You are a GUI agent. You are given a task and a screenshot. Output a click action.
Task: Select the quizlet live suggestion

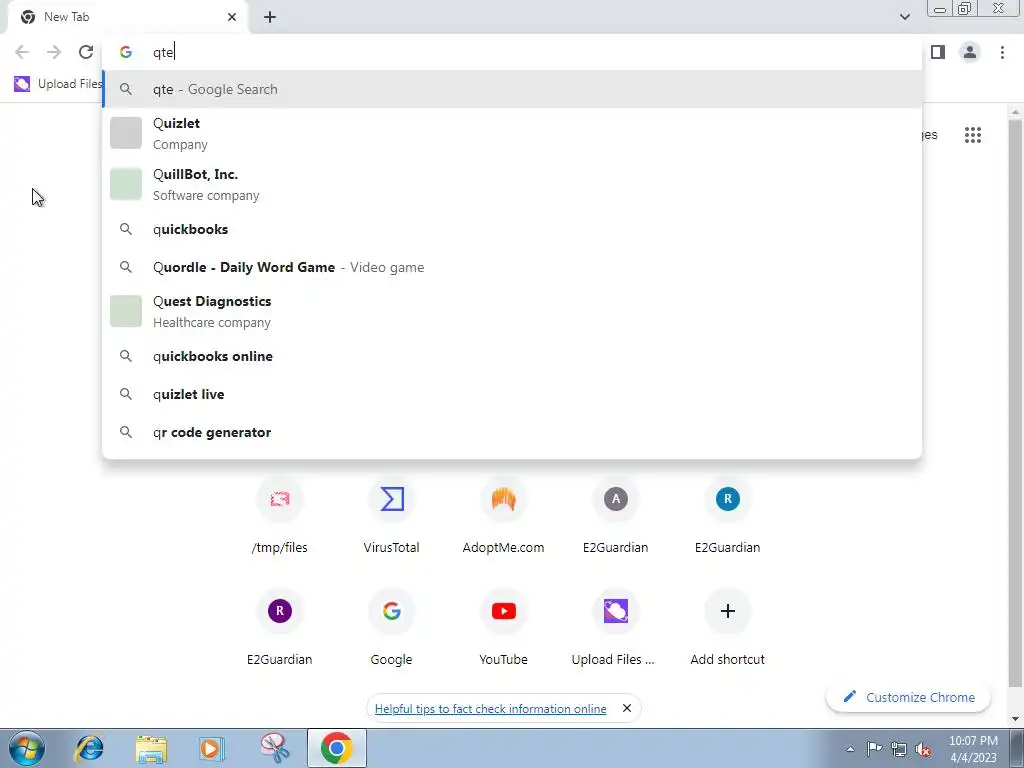(x=512, y=394)
